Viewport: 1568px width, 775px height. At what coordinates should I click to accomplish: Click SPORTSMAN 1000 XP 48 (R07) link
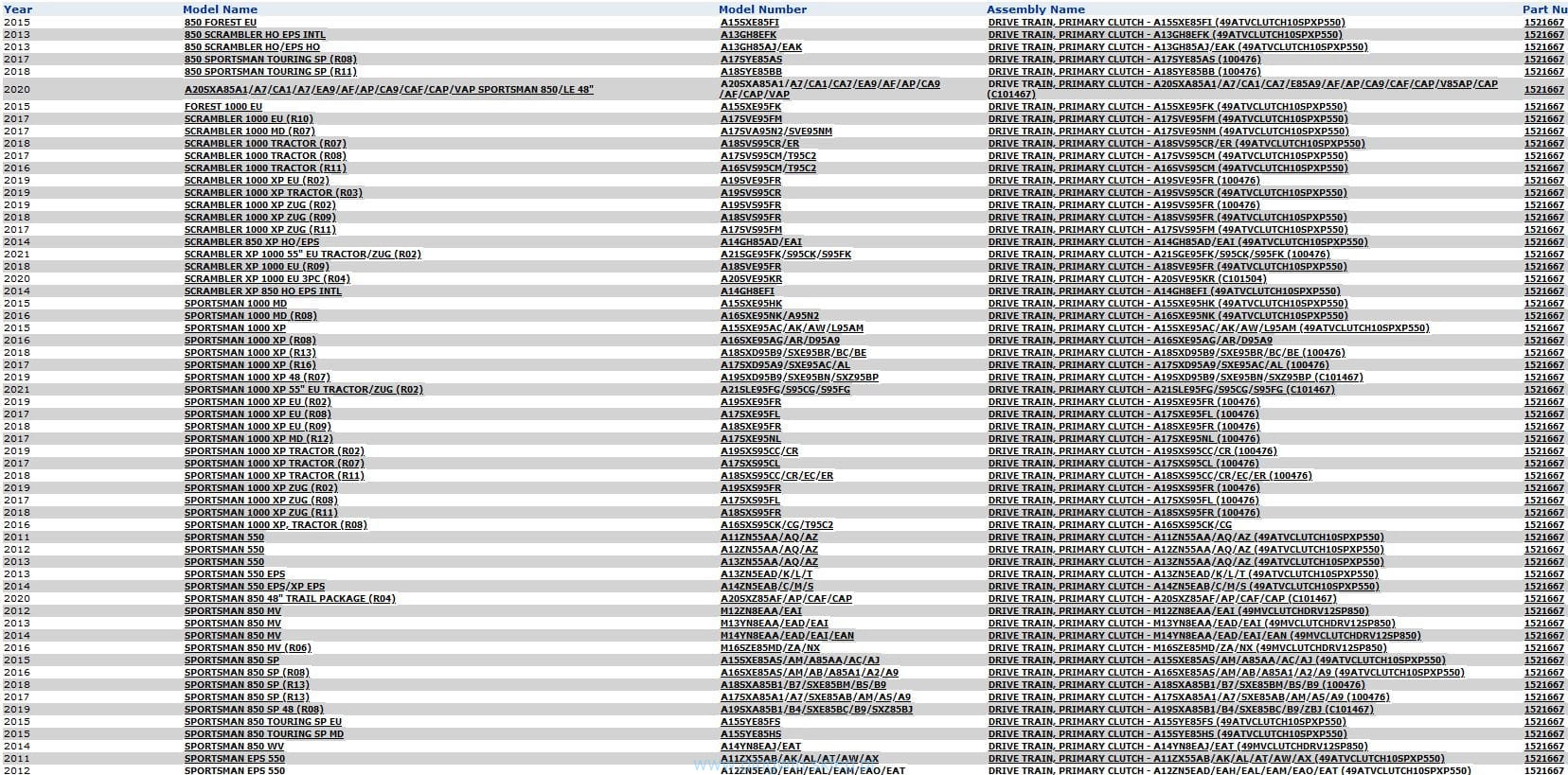tap(257, 378)
